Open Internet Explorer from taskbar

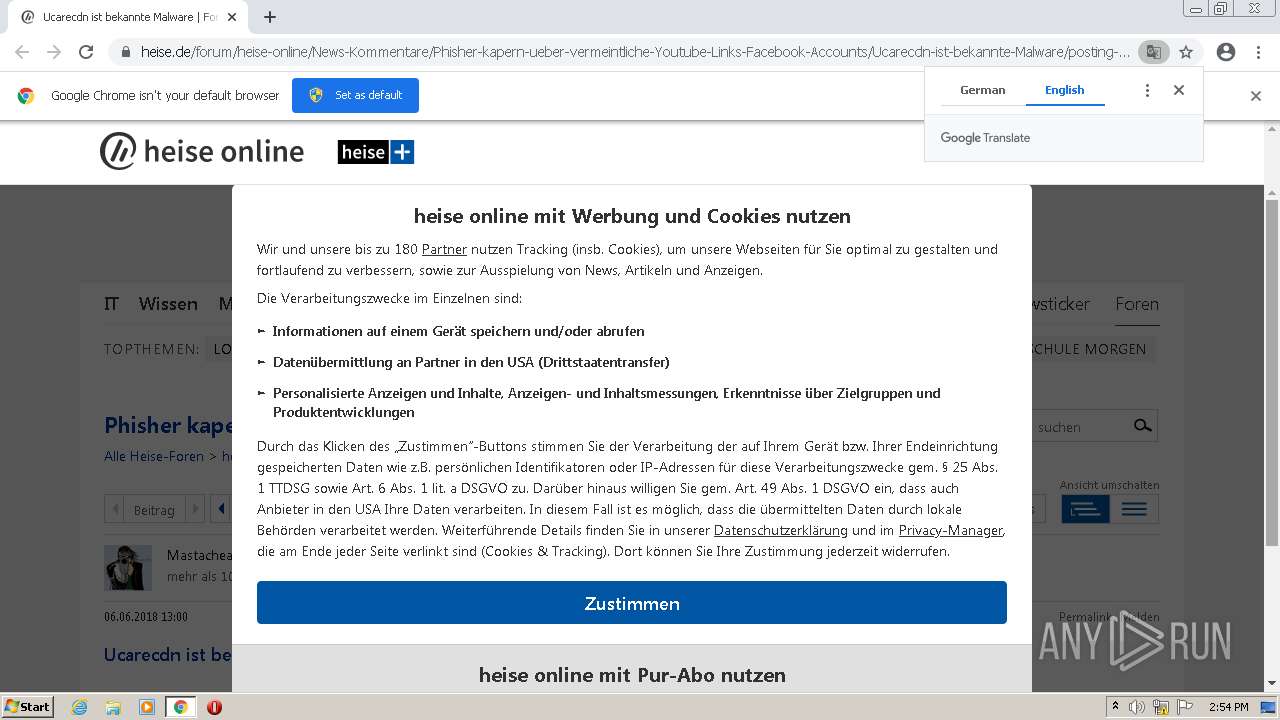tap(80, 707)
